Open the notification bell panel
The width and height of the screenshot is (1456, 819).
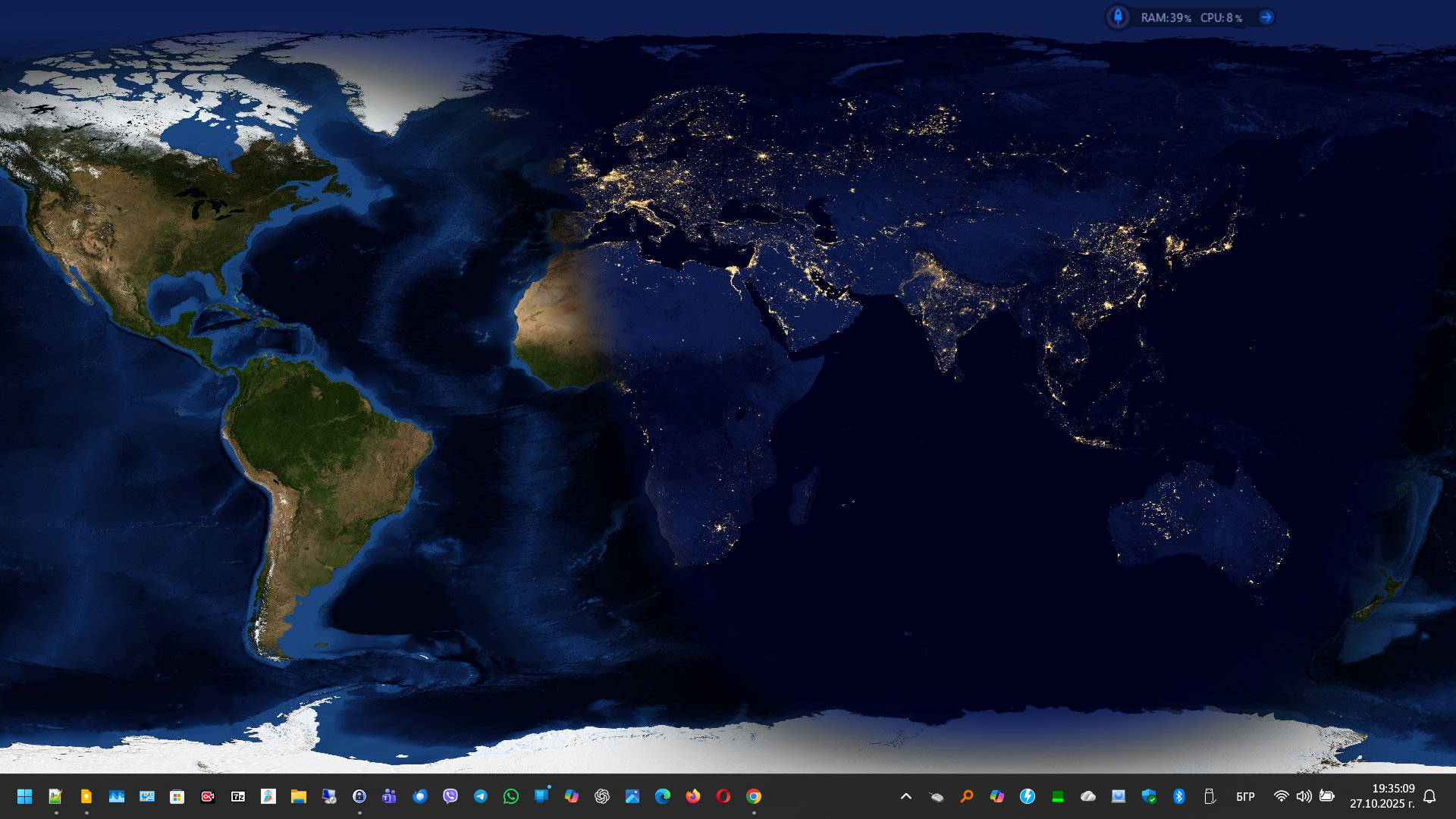(x=1429, y=796)
